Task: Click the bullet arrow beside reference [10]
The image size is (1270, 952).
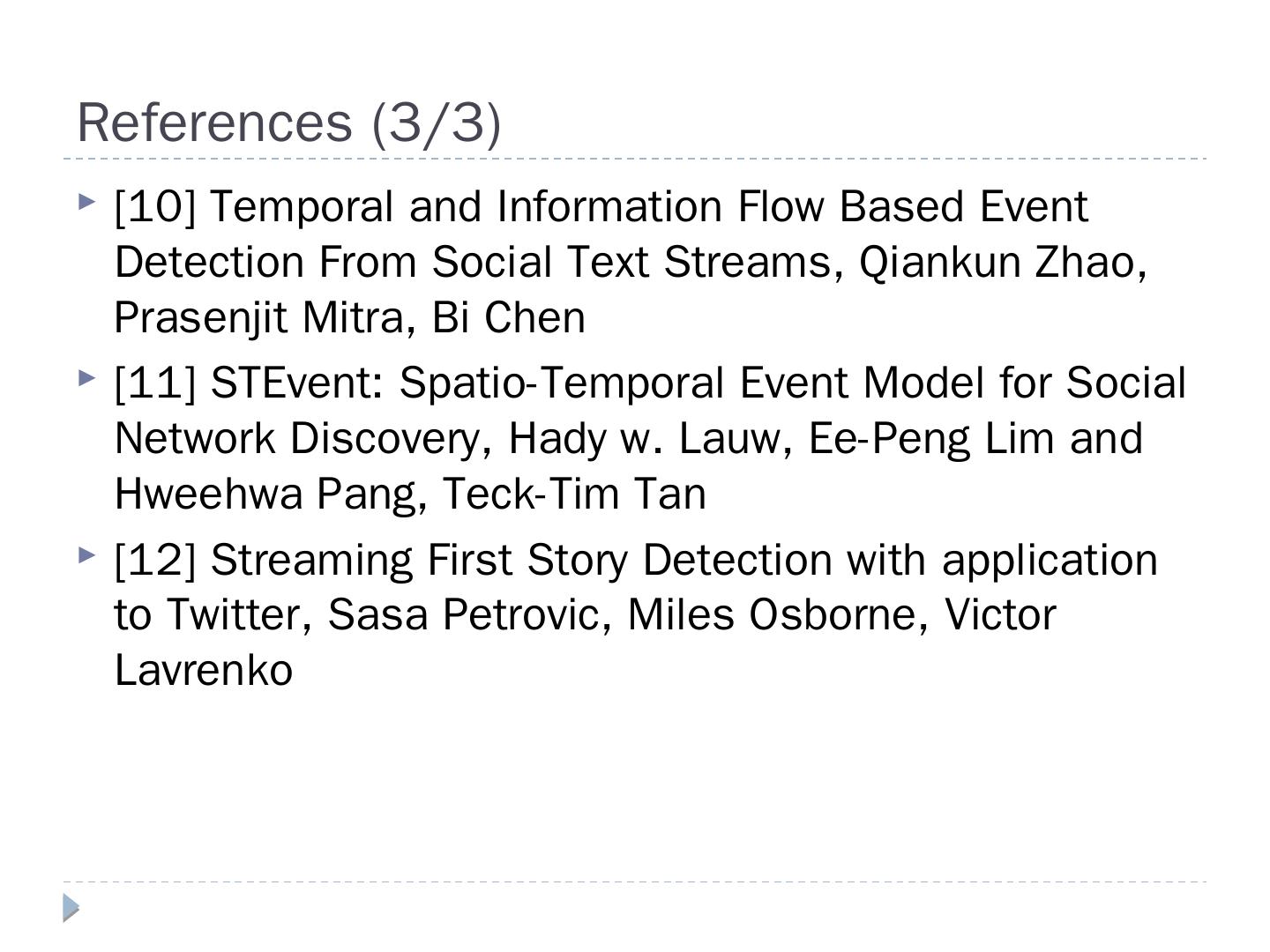Action: (86, 203)
